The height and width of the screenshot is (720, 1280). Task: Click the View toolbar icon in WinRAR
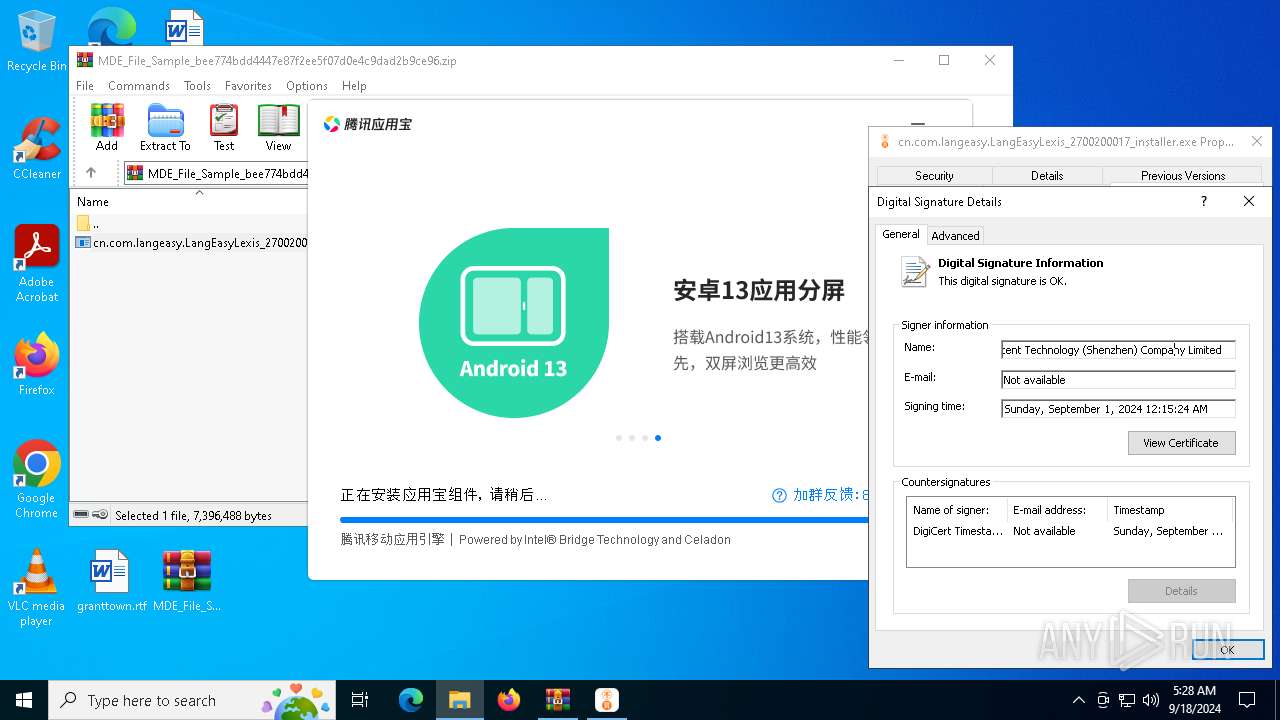[278, 127]
